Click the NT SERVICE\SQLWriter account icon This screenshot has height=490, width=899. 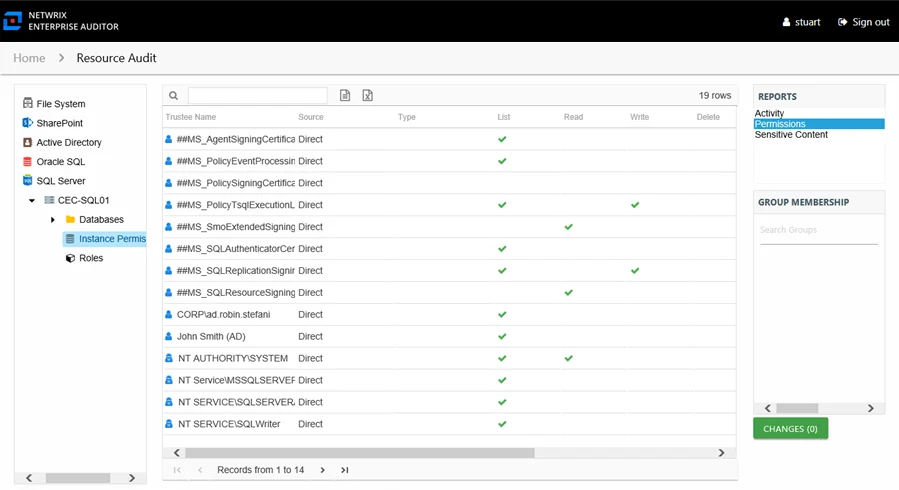coord(169,424)
